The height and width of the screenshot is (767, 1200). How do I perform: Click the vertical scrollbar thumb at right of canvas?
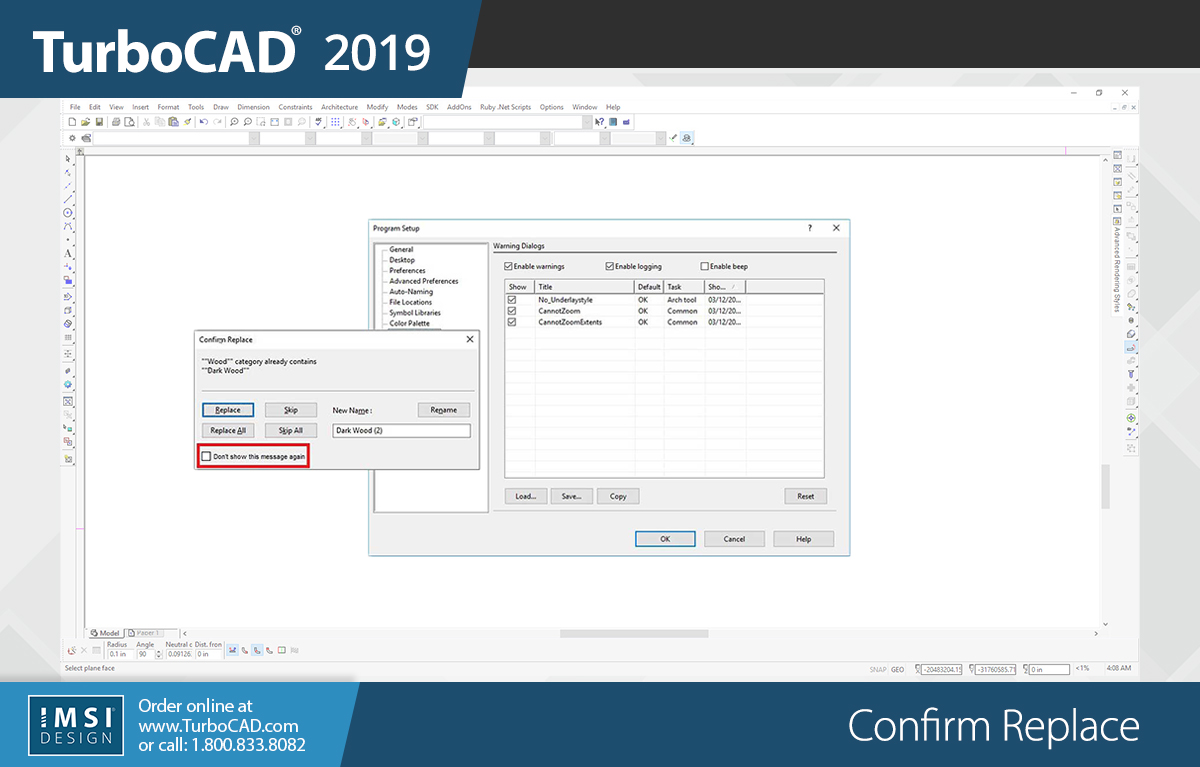click(1105, 487)
